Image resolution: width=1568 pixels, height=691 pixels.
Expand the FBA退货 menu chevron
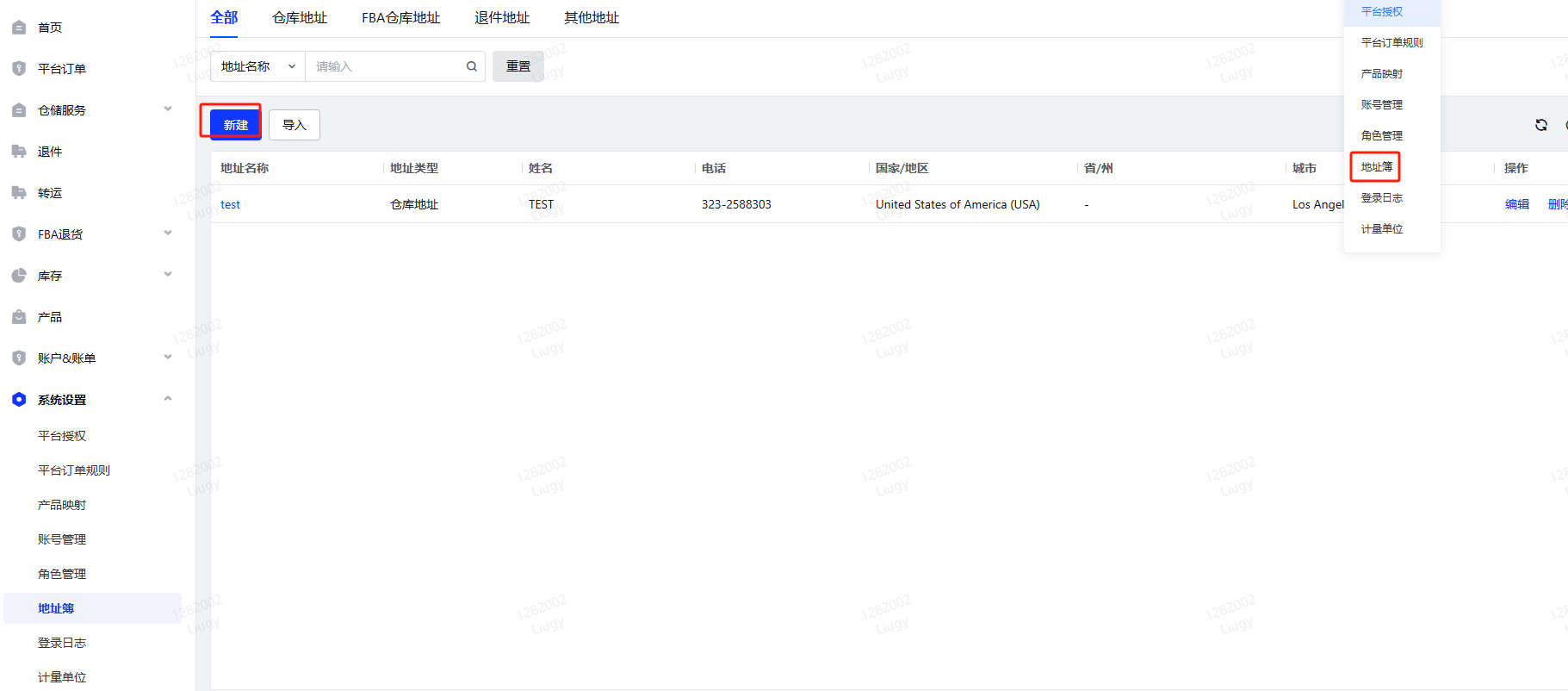tap(168, 233)
